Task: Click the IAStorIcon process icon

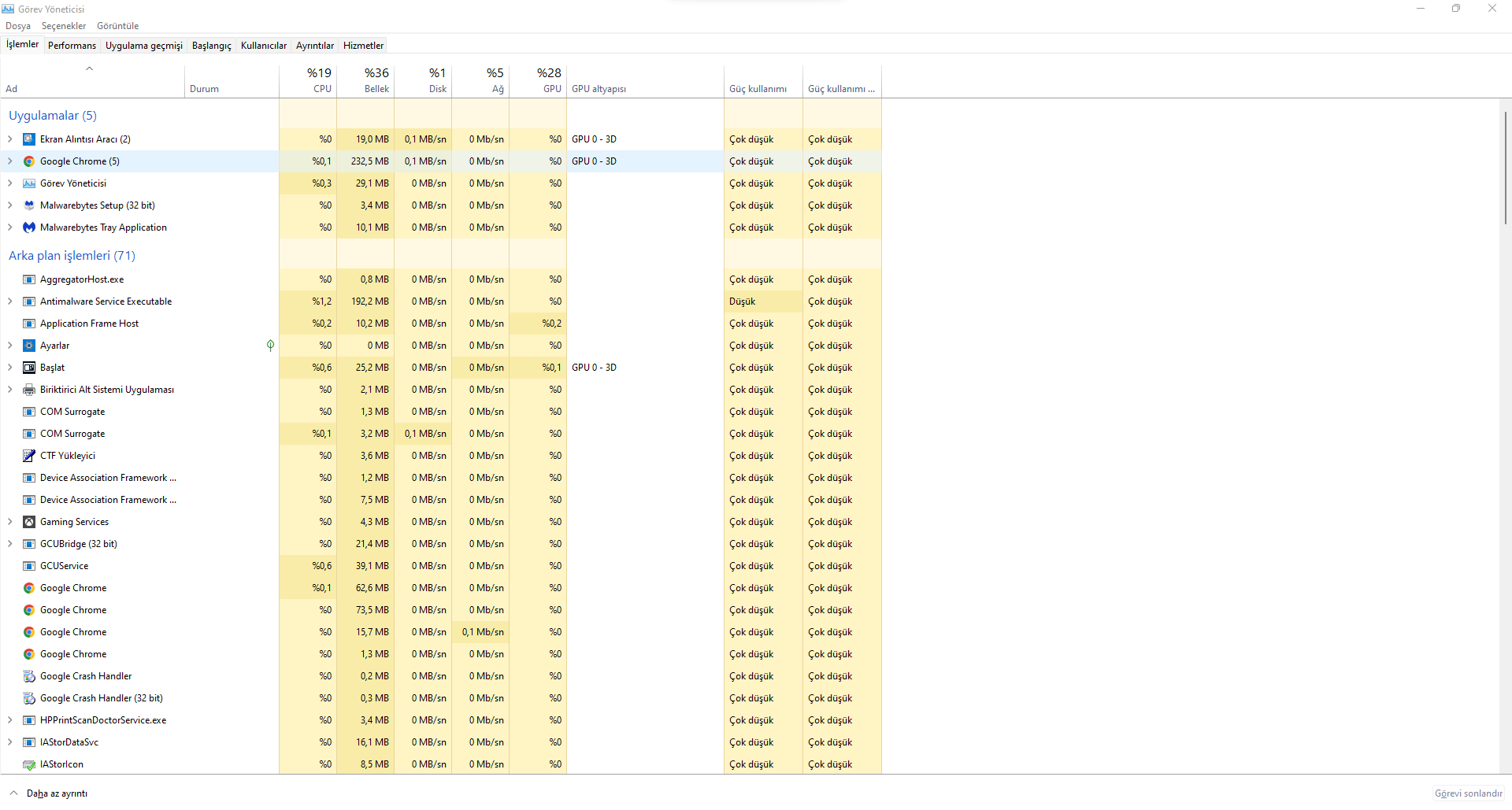Action: coord(29,764)
